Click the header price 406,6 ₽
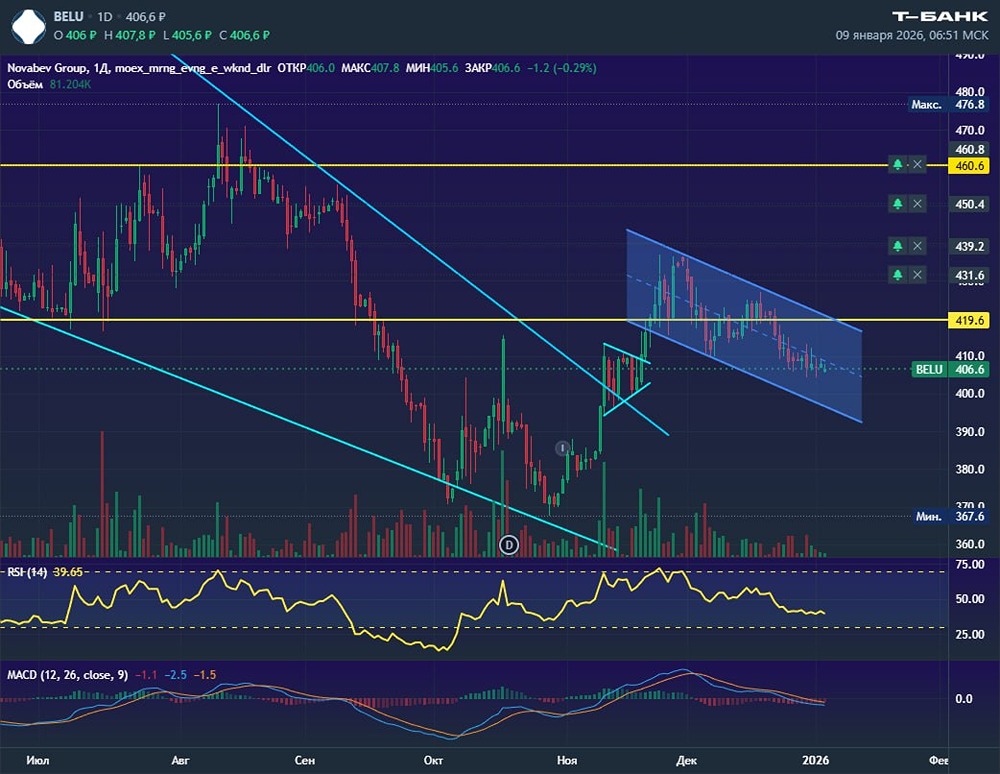This screenshot has width=1000, height=774. (x=145, y=17)
